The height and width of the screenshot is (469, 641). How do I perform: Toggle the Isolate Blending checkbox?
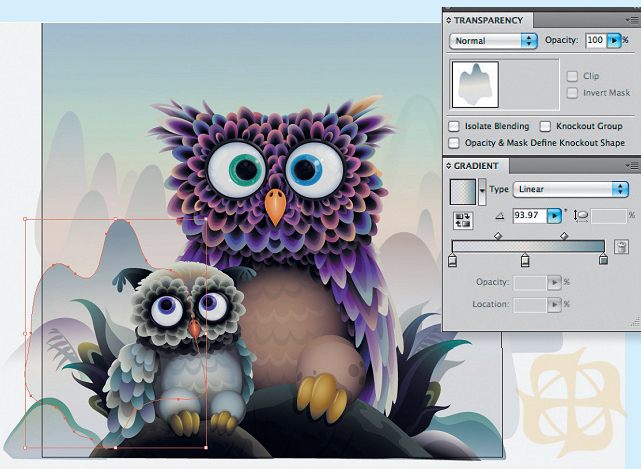click(x=454, y=126)
